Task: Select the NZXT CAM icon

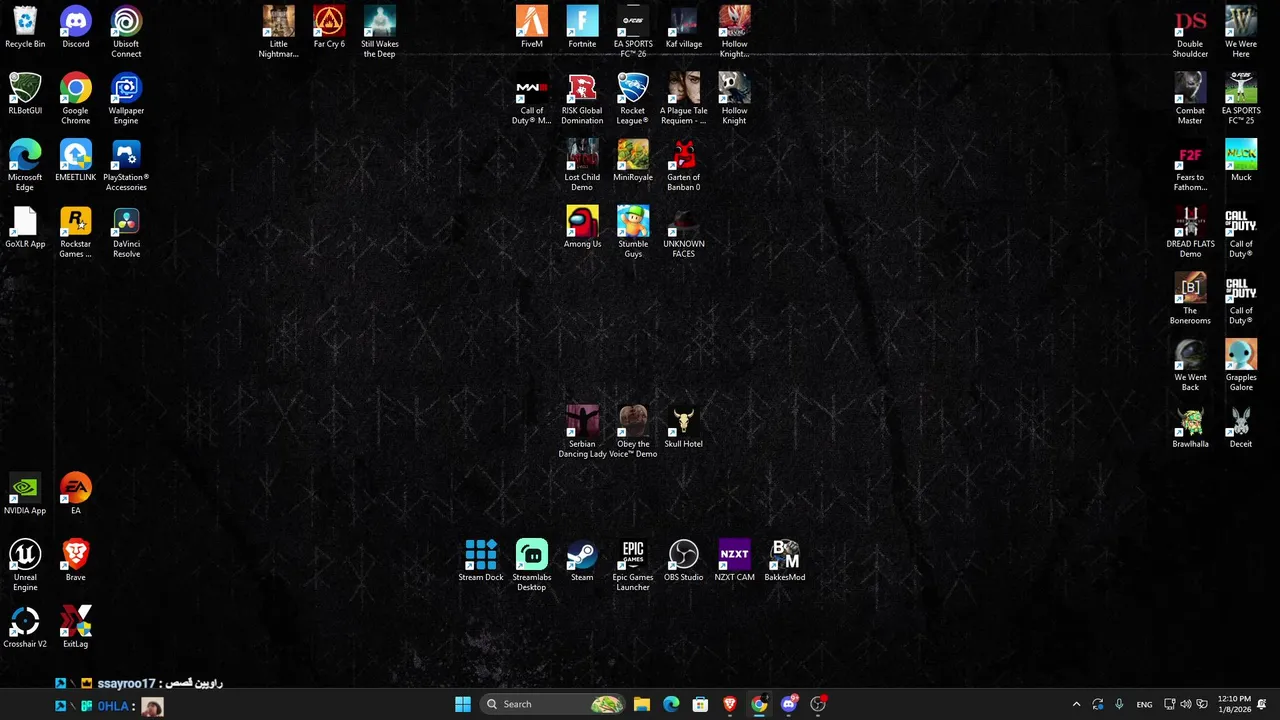Action: tap(734, 561)
